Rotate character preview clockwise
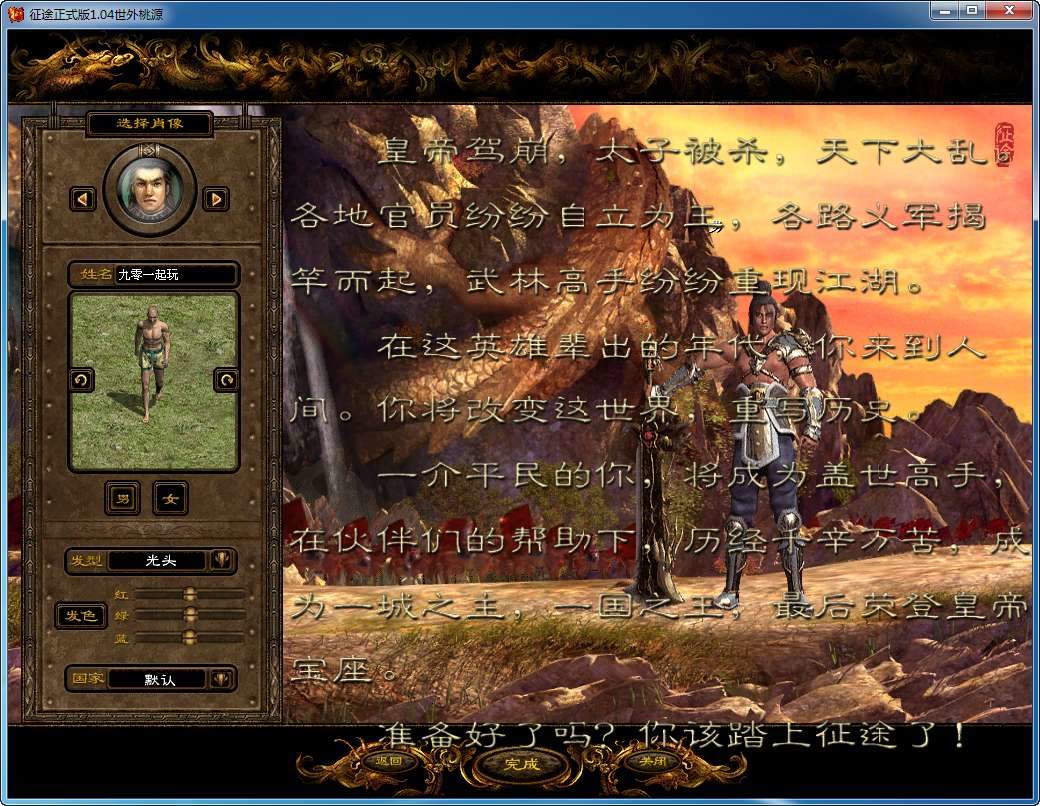 pyautogui.click(x=226, y=380)
